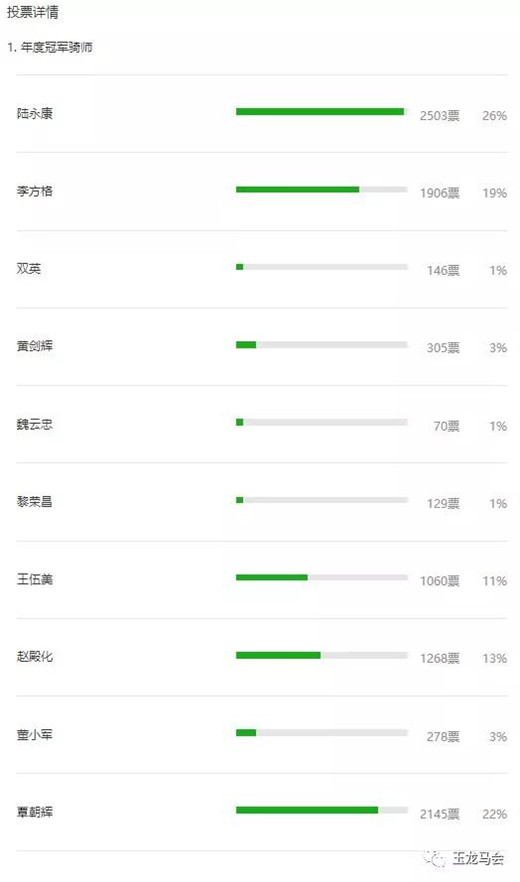520x882 pixels.
Task: Click the 70票 vote count
Action: [446, 426]
